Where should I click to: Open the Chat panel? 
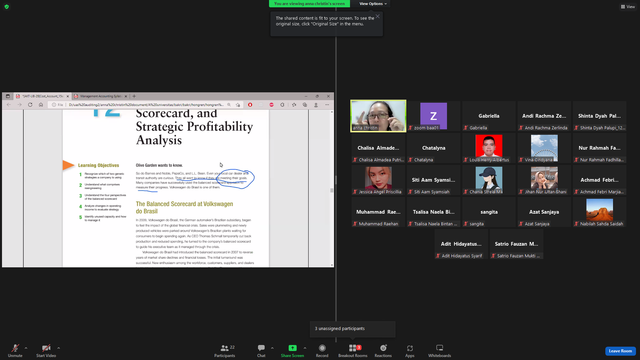pos(261,350)
